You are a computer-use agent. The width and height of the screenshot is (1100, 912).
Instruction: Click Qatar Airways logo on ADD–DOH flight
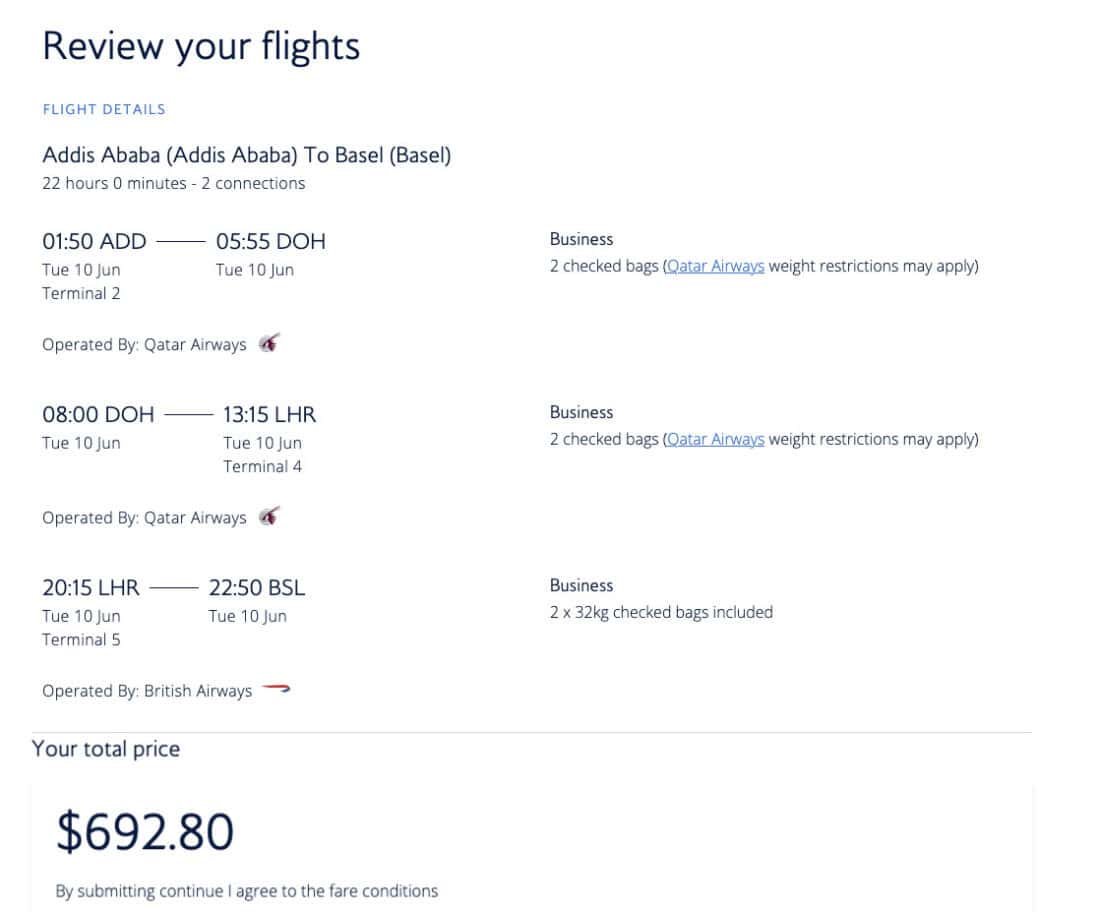(268, 343)
